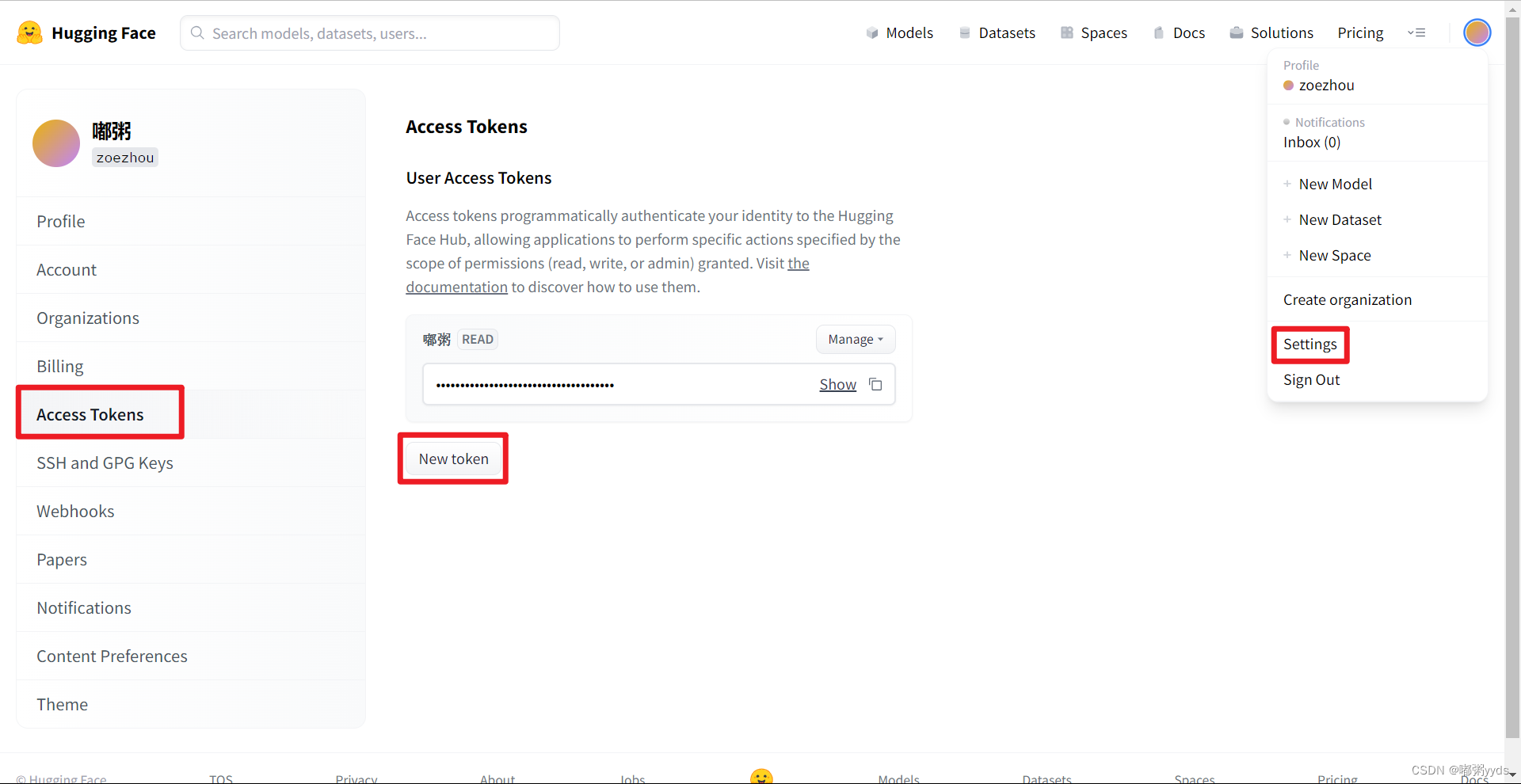Select Account in settings sidebar

191,269
